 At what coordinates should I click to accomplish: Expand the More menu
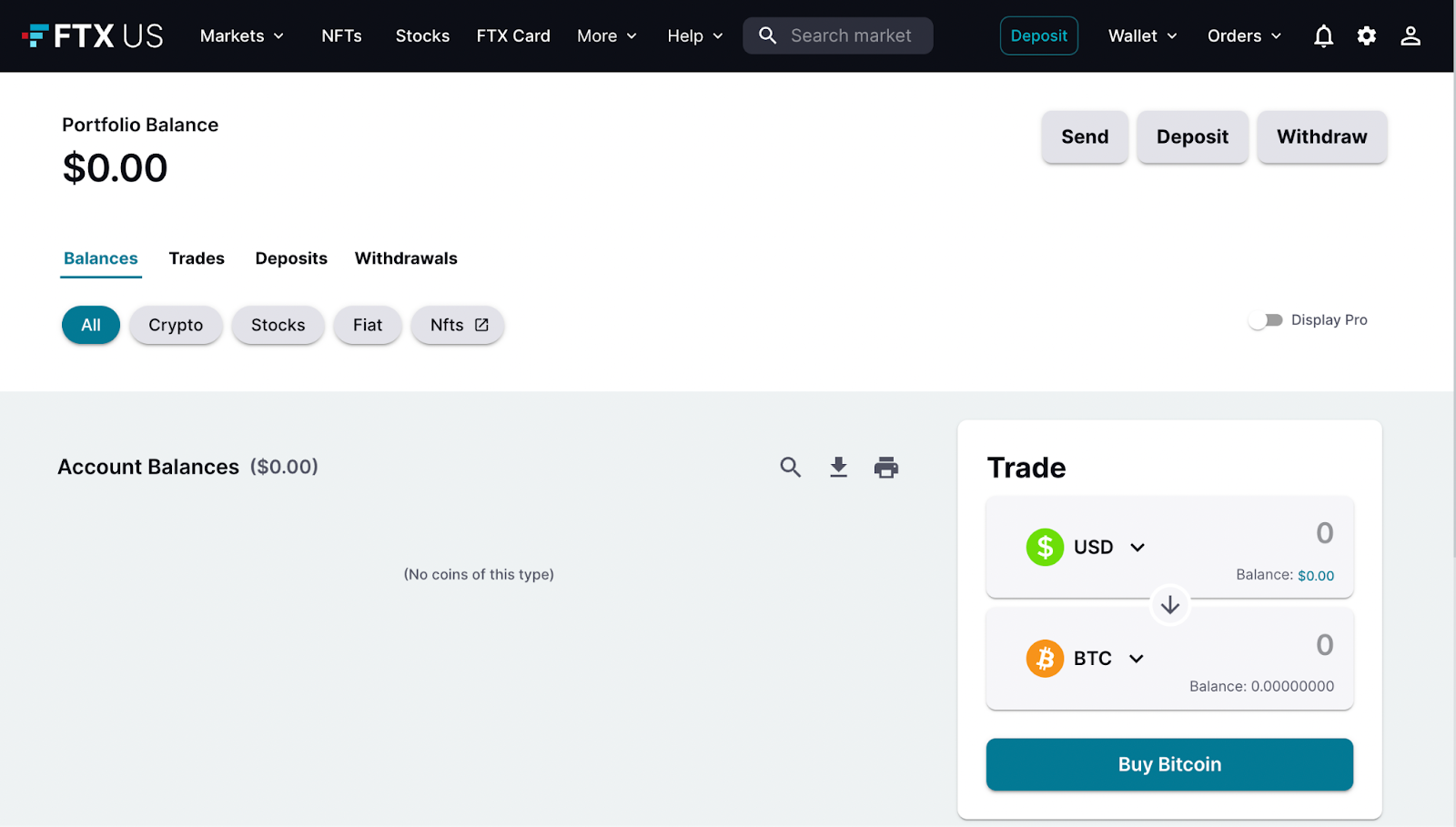[607, 35]
